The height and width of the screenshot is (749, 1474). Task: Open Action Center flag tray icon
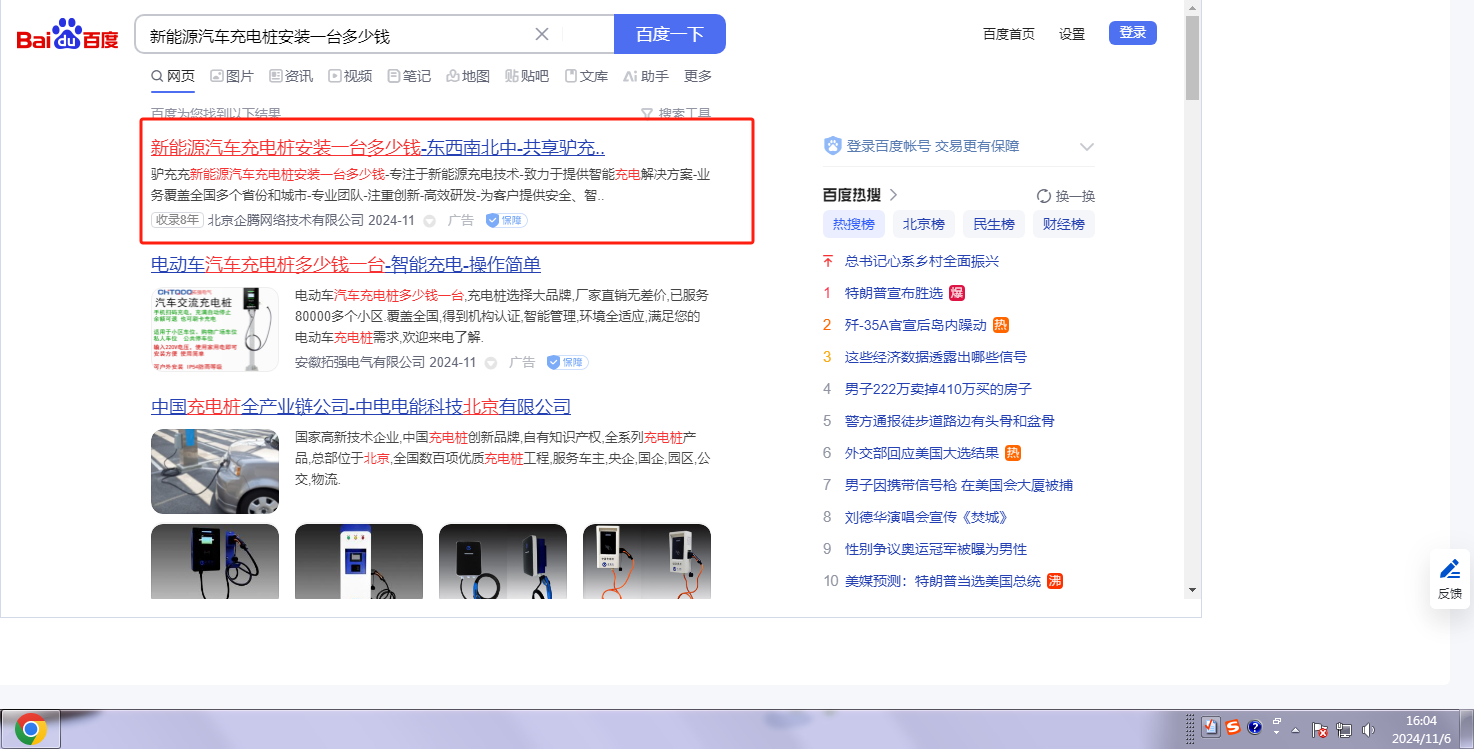pyautogui.click(x=1319, y=730)
